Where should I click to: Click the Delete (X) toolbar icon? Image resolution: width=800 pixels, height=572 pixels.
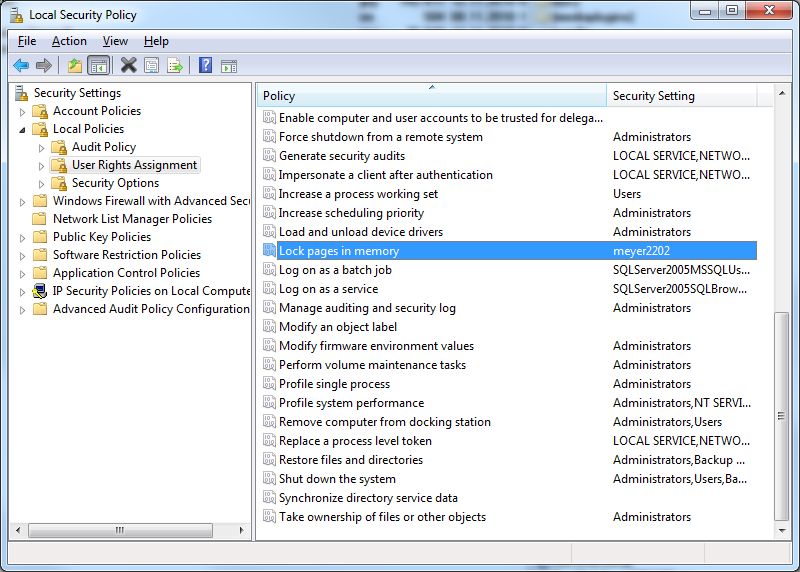point(128,66)
